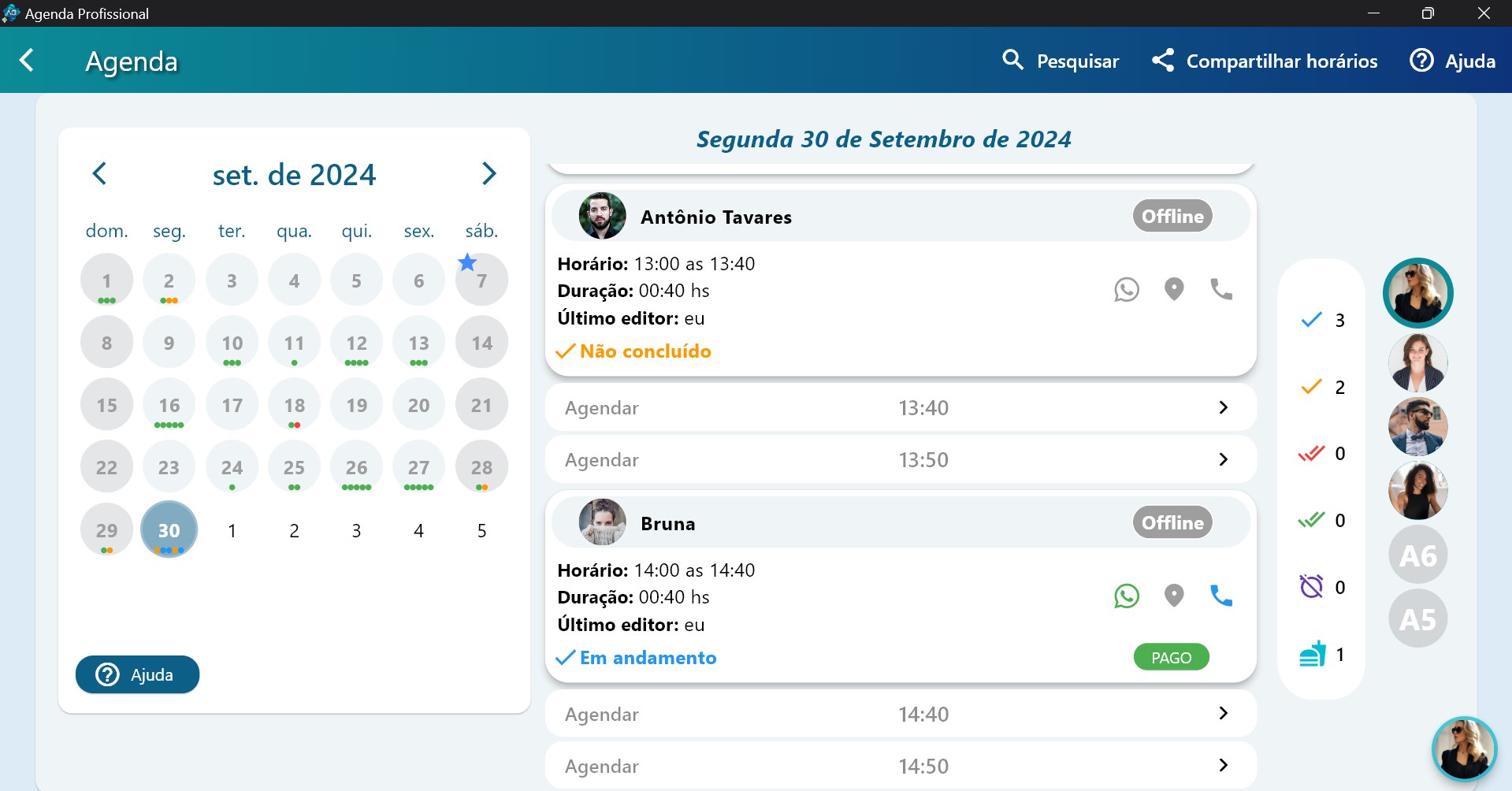This screenshot has width=1512, height=791.
Task: Select the curly-haired woman avatar
Action: pos(1417,491)
